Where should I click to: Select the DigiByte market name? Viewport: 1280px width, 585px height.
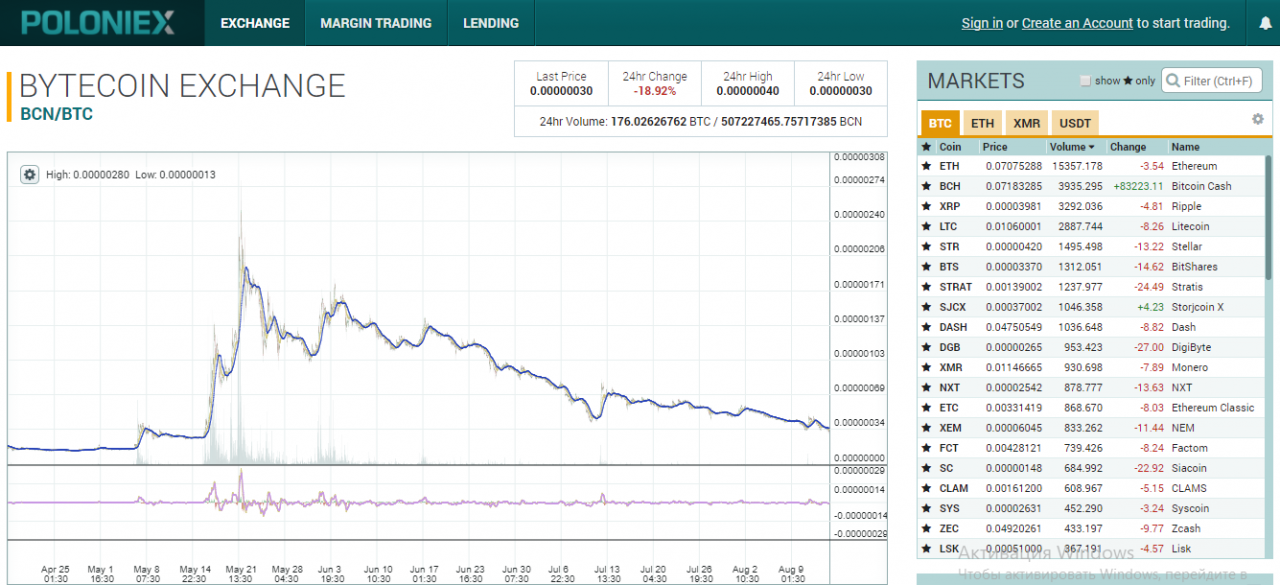(x=1191, y=347)
